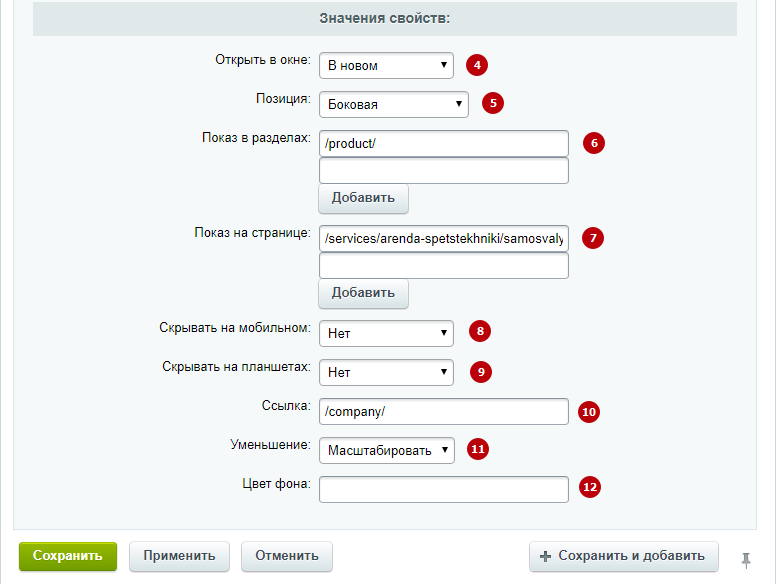Click the empty second Показ на странице field
Image resolution: width=776 pixels, height=584 pixels.
coord(444,266)
